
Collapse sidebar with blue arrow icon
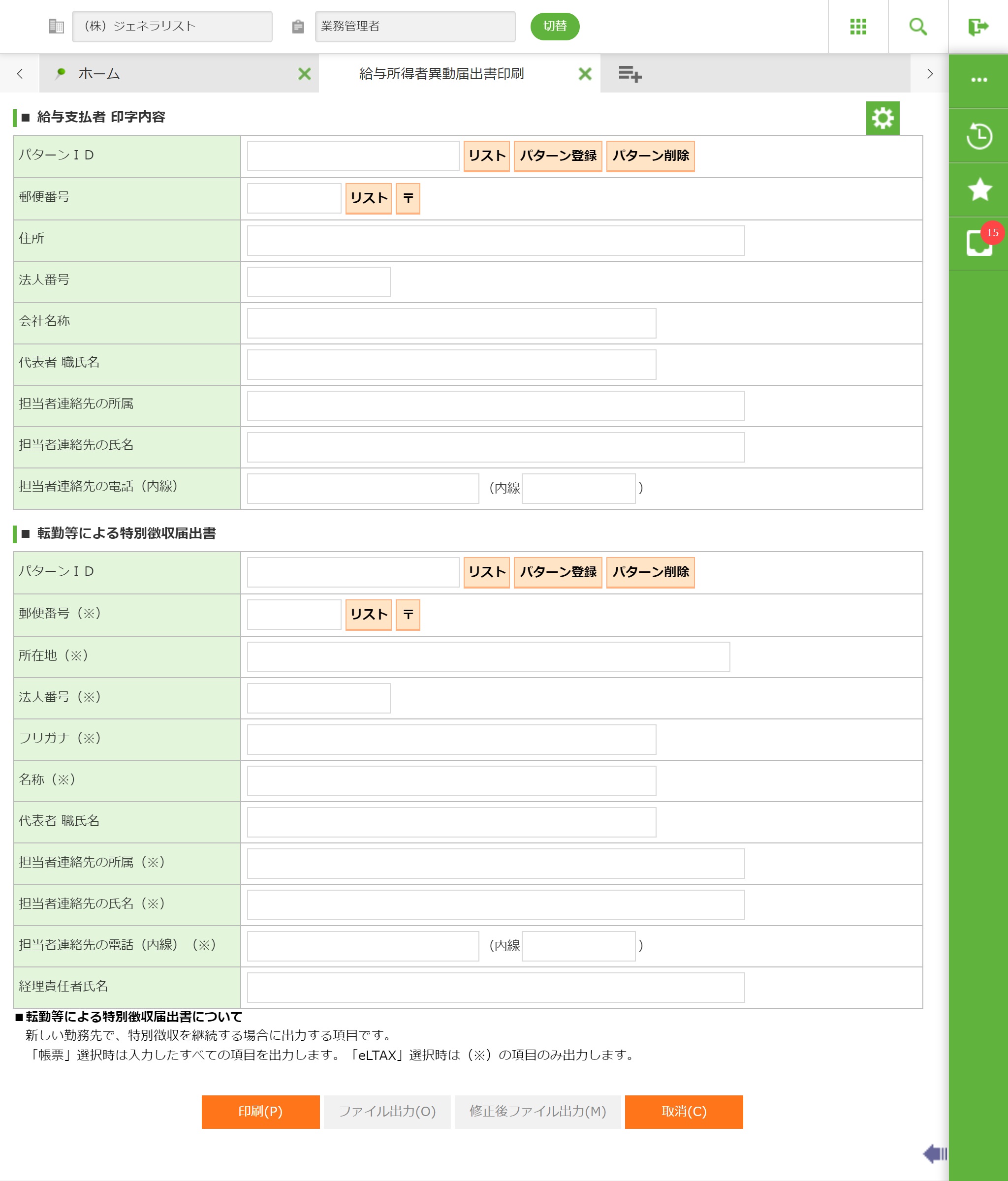point(935,1153)
